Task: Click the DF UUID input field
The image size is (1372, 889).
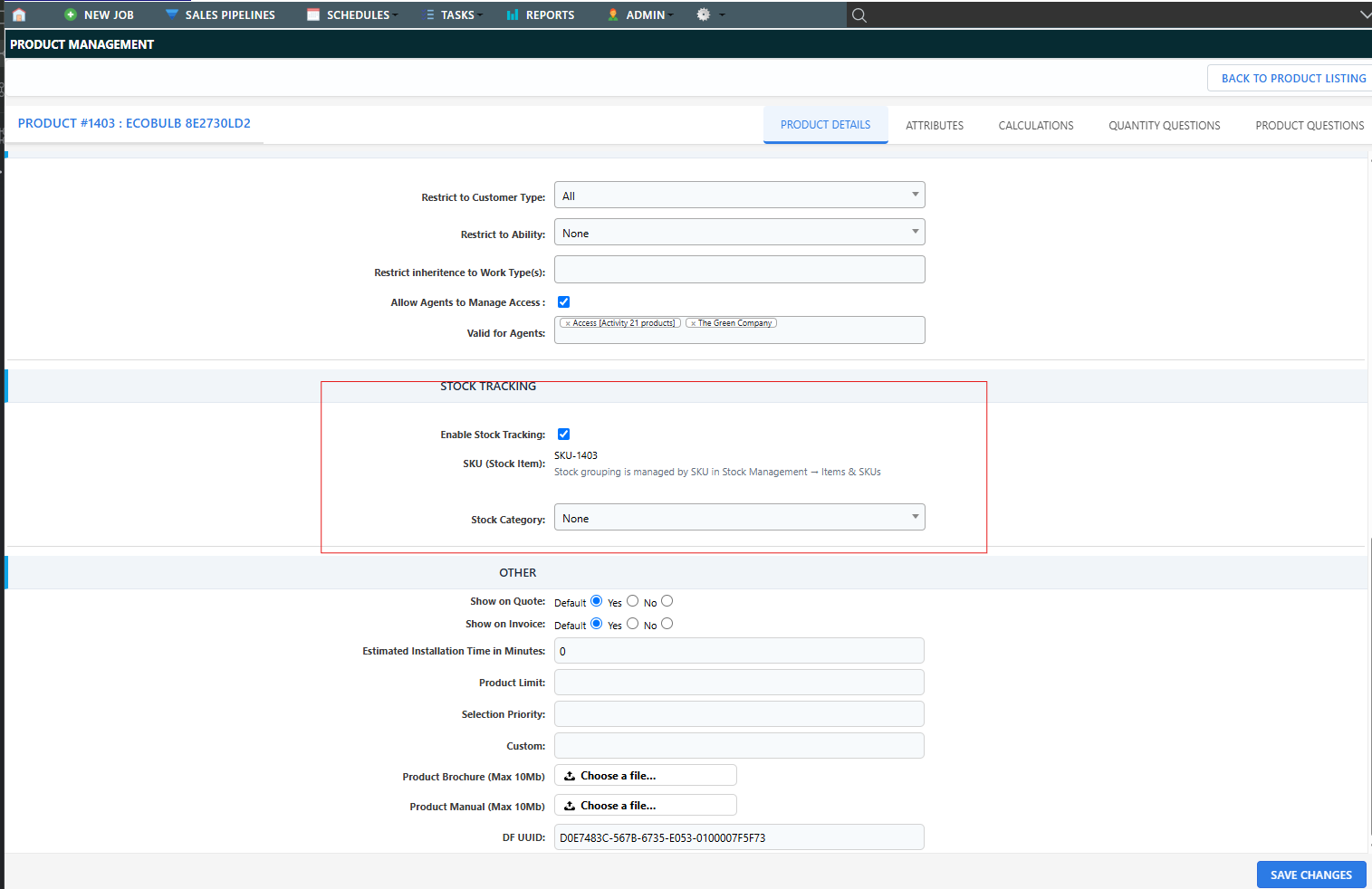Action: click(739, 837)
